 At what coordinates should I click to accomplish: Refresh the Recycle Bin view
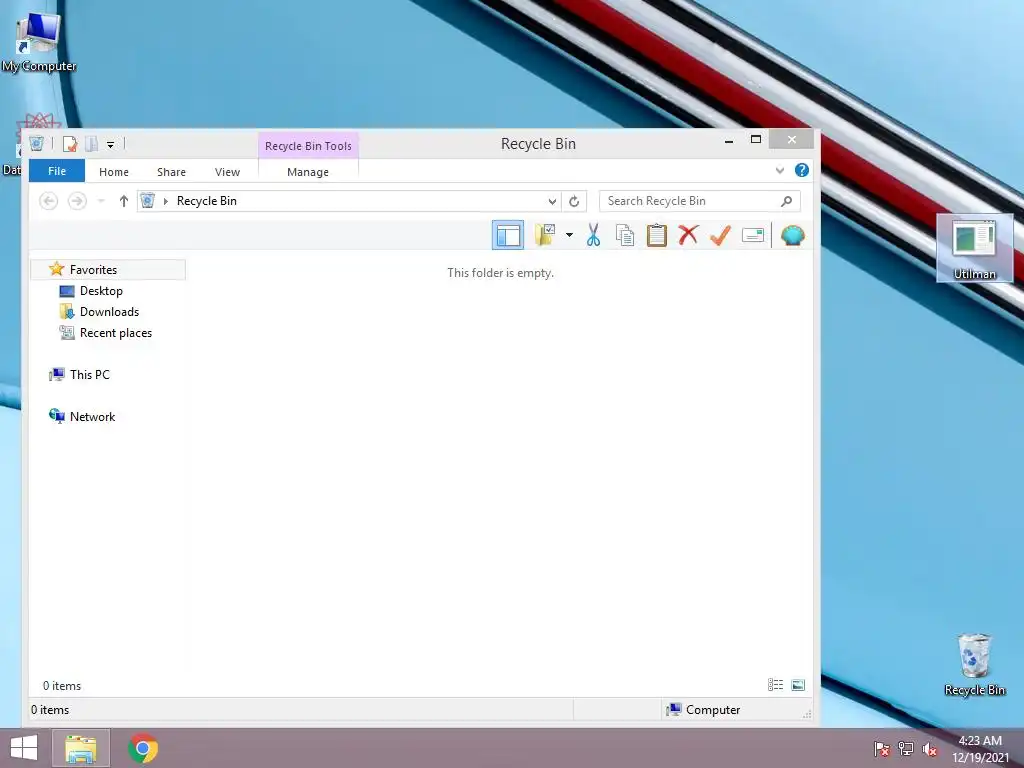coord(574,201)
